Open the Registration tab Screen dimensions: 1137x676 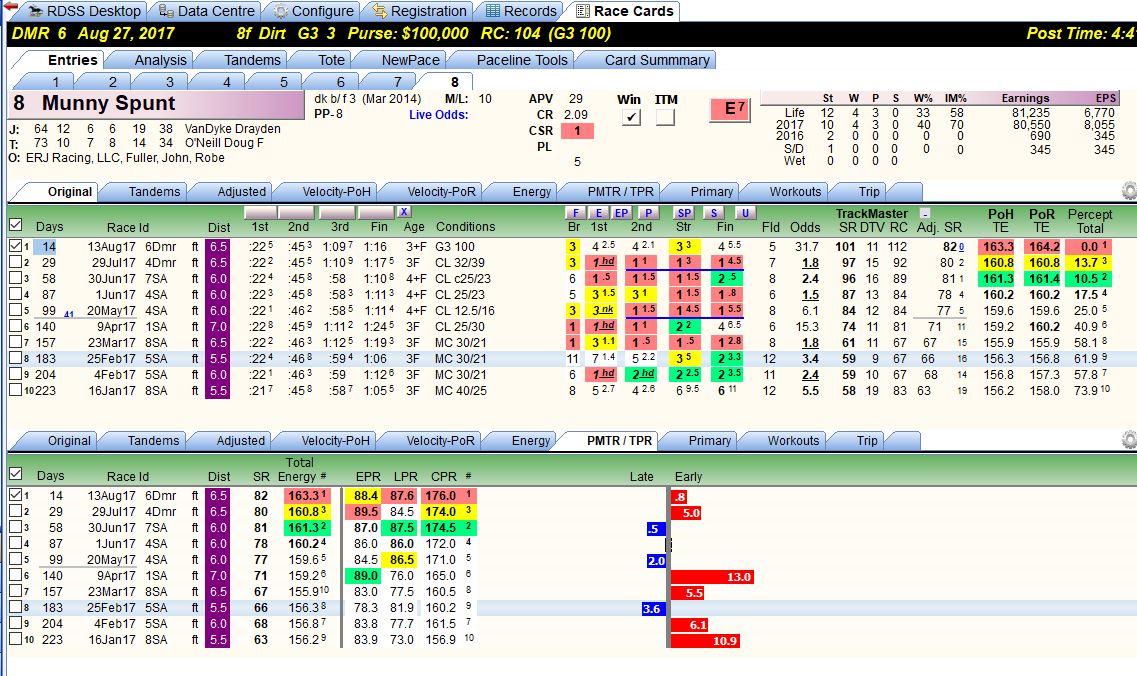click(x=419, y=11)
